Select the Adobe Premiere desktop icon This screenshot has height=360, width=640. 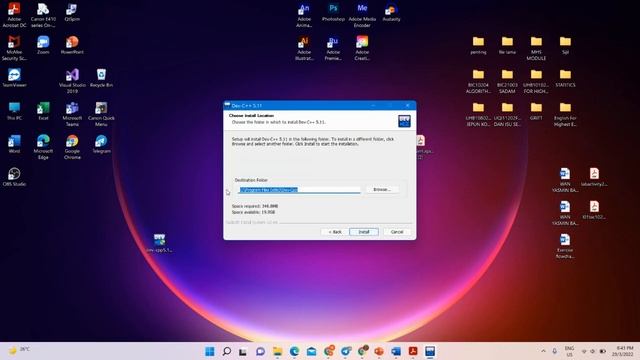point(333,48)
